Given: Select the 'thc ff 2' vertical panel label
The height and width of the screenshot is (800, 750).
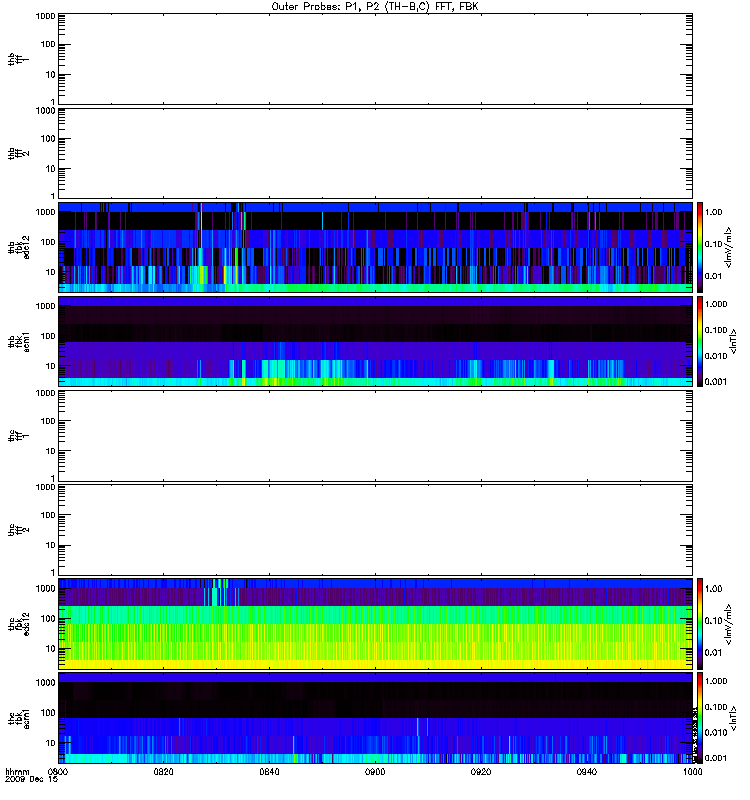Looking at the screenshot, I should pyautogui.click(x=19, y=530).
